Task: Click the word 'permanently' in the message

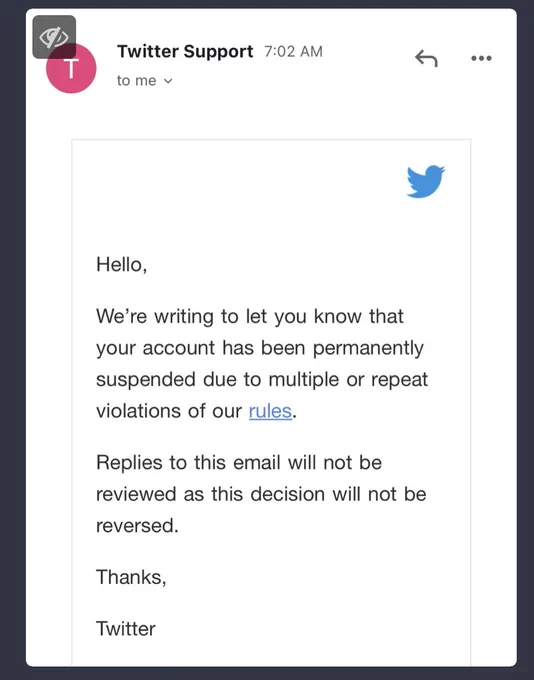Action: (x=368, y=349)
